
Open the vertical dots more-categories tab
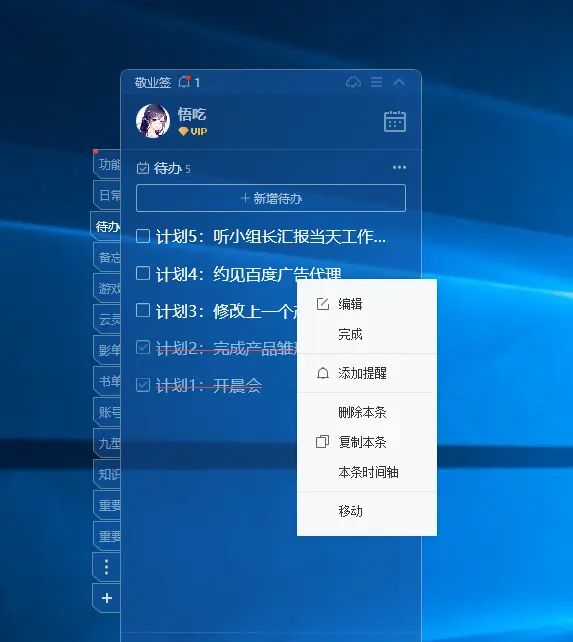(x=106, y=567)
